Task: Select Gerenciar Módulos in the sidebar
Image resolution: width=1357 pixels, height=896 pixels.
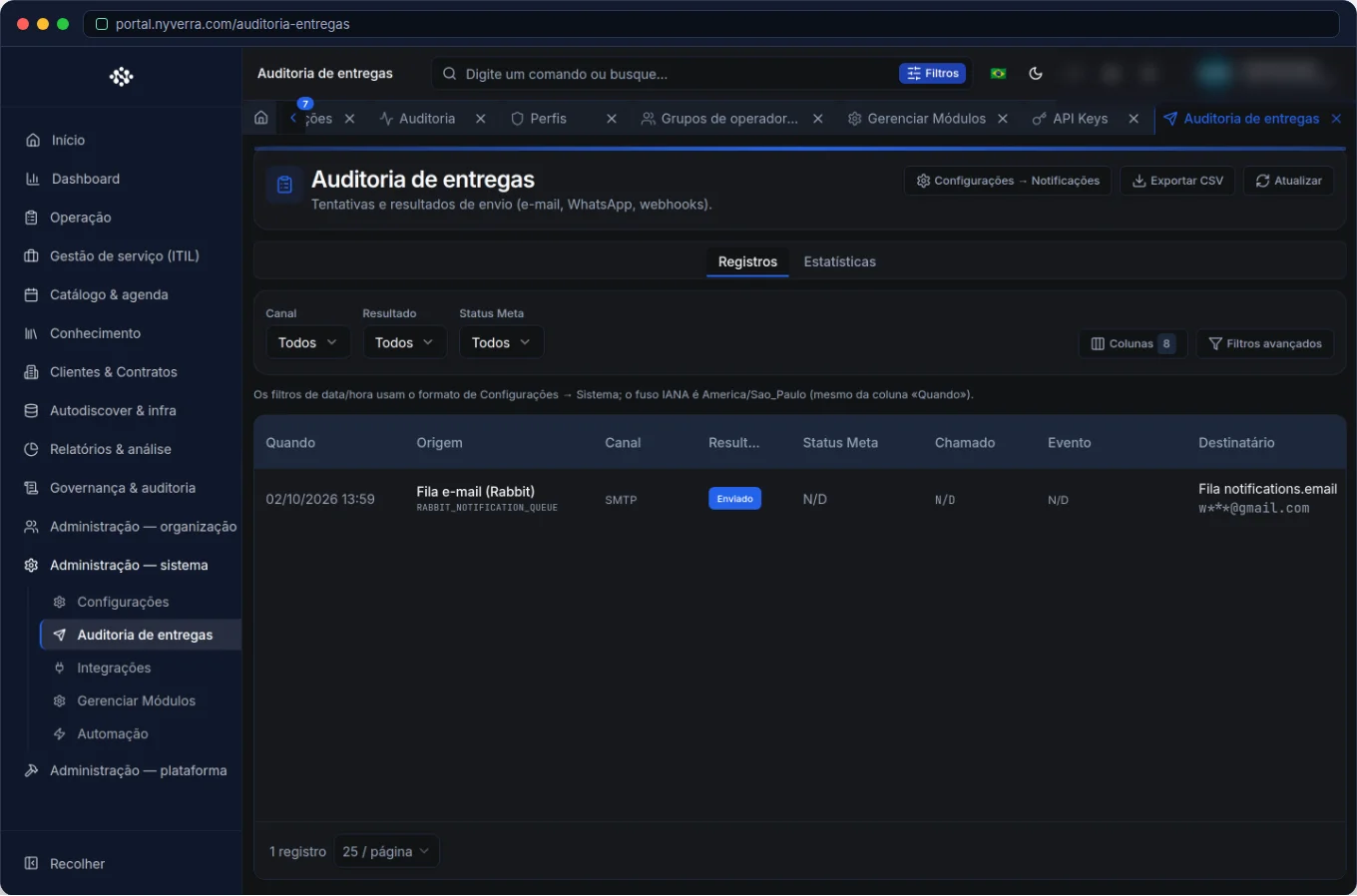Action: (x=140, y=701)
